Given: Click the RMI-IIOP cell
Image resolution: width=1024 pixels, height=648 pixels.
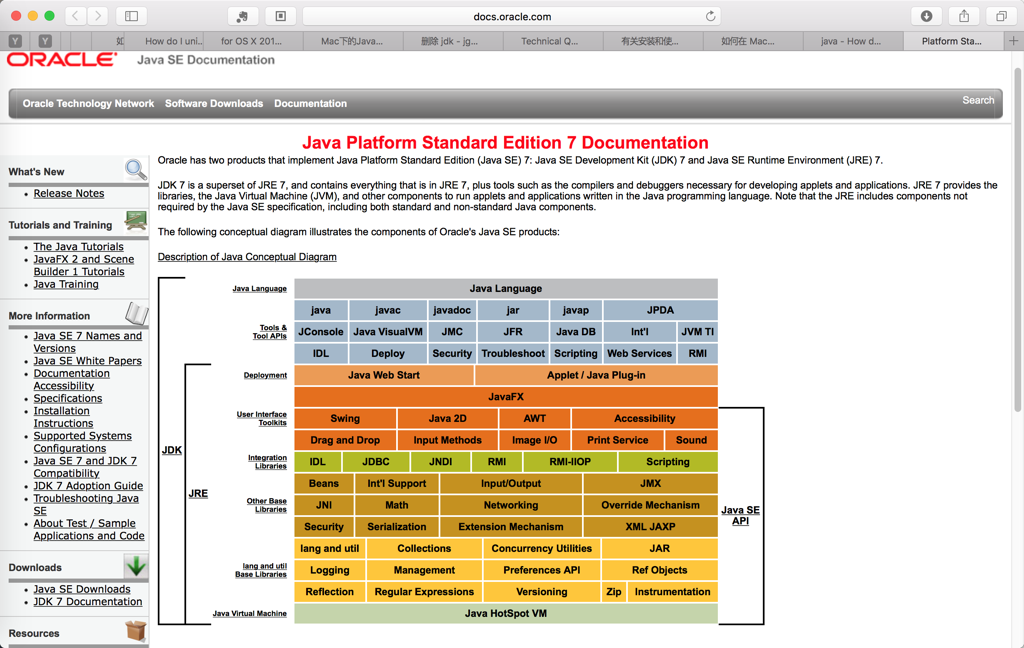Looking at the screenshot, I should [570, 461].
